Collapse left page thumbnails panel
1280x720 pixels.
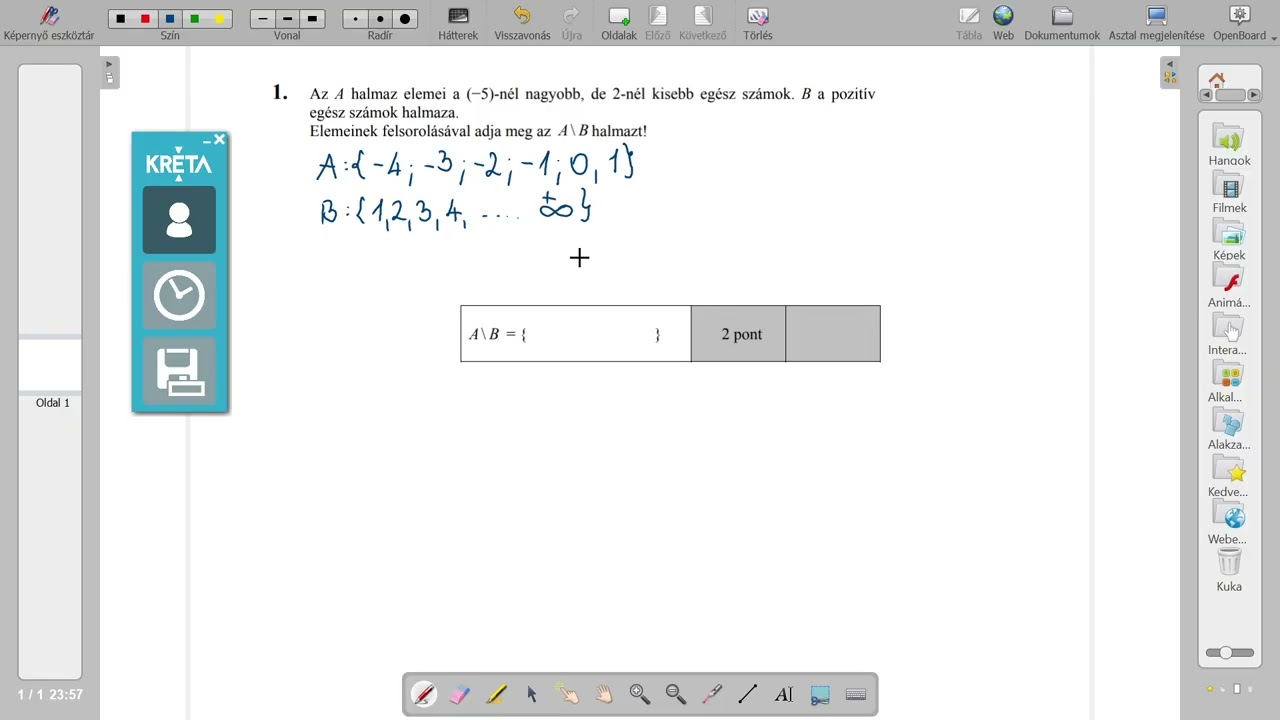coord(110,72)
